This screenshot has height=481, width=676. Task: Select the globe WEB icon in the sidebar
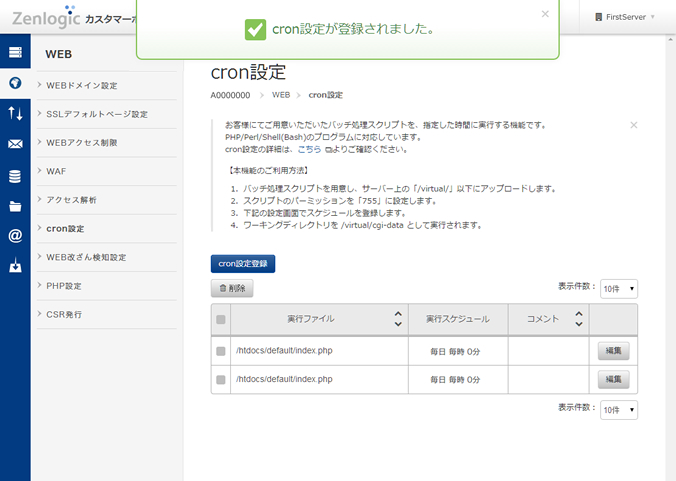(15, 83)
